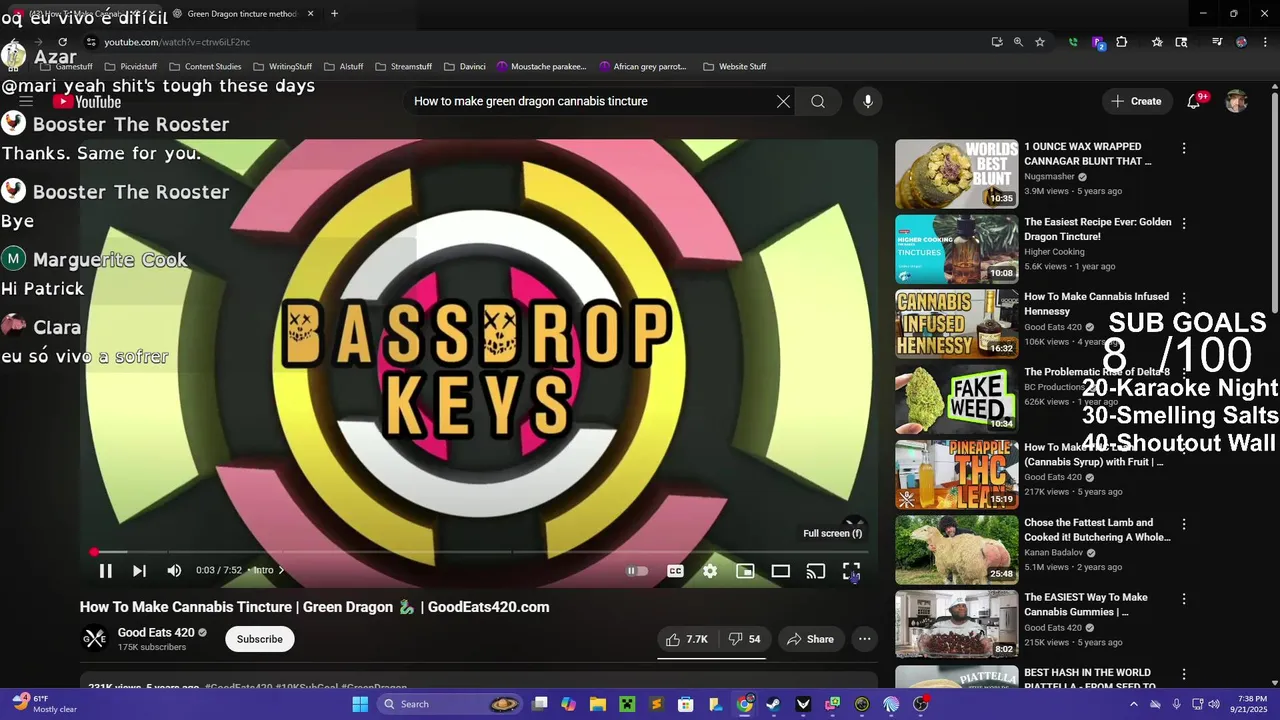Image resolution: width=1280 pixels, height=720 pixels.
Task: Search with voice microphone icon
Action: (868, 101)
